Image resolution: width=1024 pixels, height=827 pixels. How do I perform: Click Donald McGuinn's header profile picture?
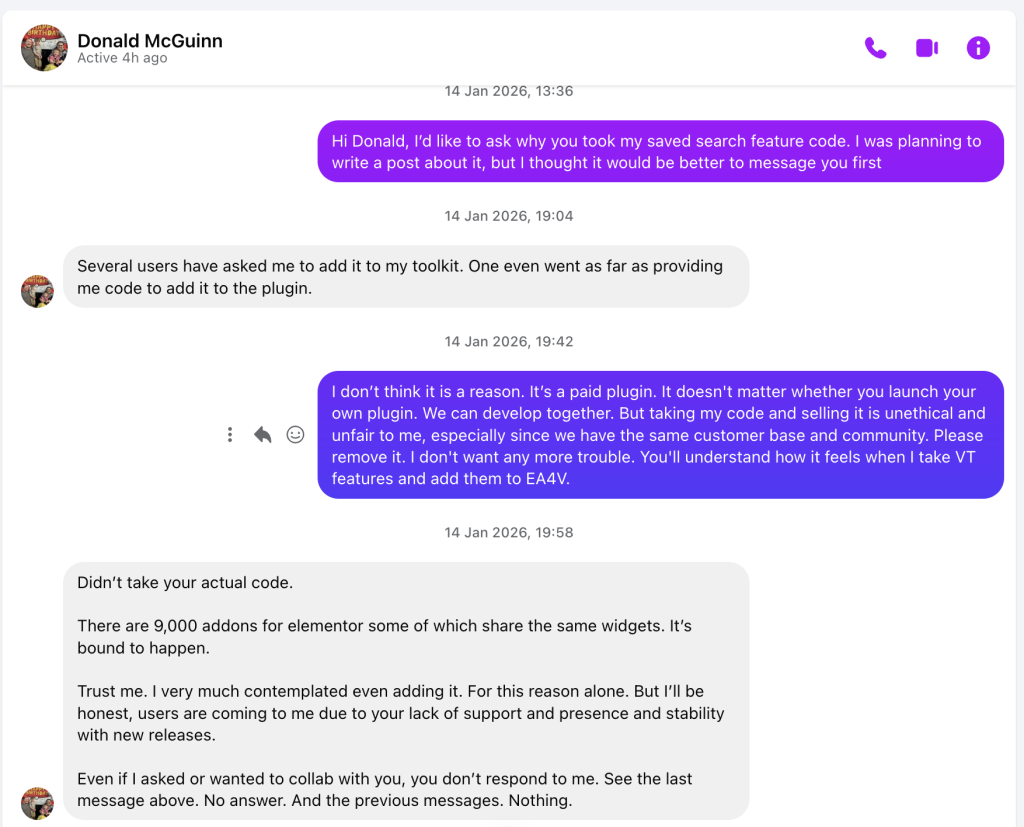click(x=44, y=48)
